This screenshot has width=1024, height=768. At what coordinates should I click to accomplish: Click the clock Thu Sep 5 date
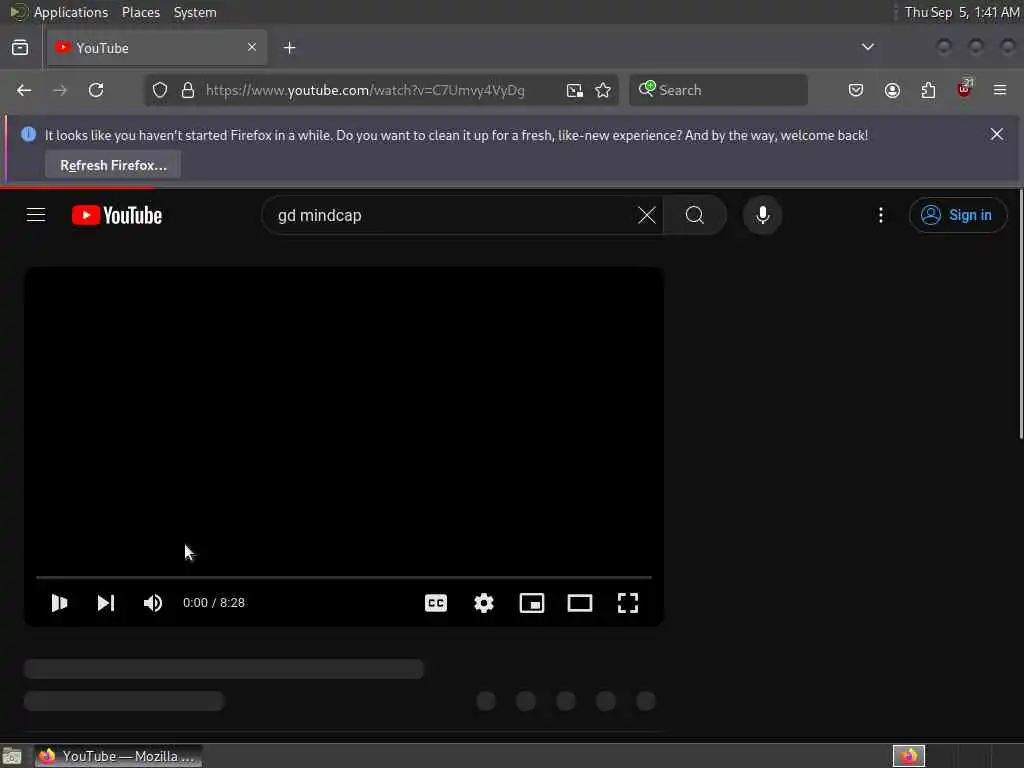(x=961, y=12)
